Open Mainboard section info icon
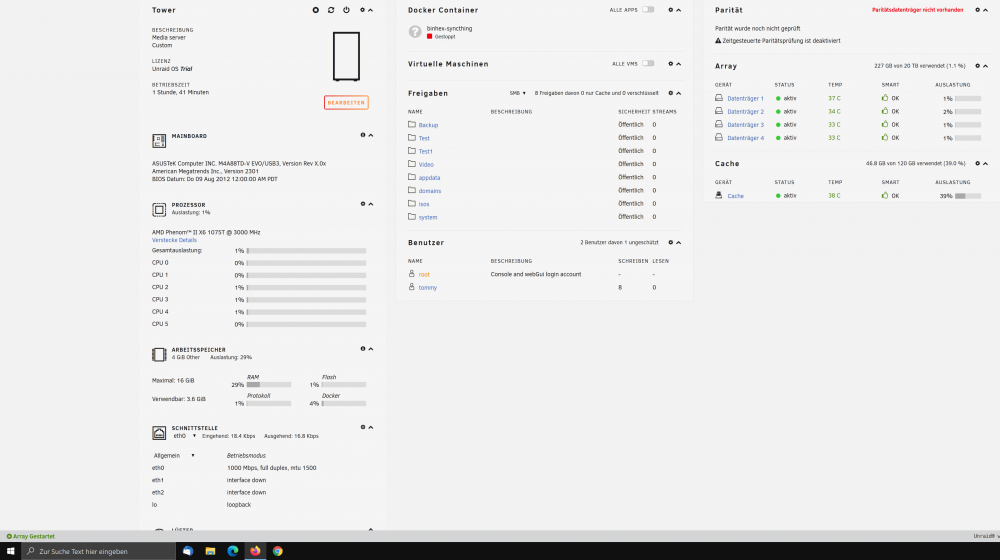Screen dimensions: 1000x560 tap(363, 135)
